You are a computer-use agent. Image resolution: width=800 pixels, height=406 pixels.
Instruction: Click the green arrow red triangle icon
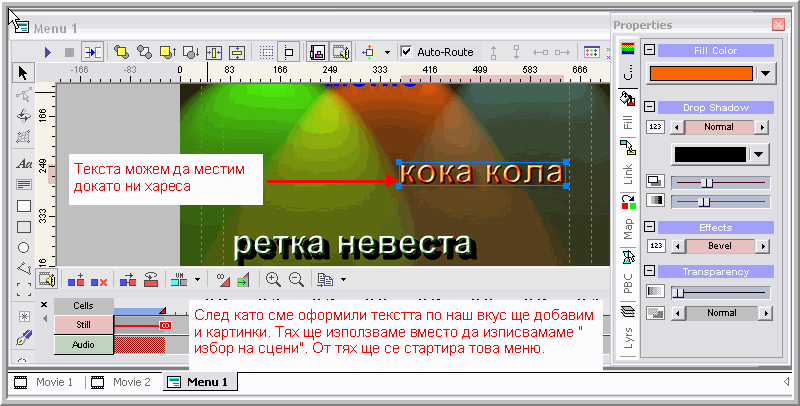tap(243, 280)
